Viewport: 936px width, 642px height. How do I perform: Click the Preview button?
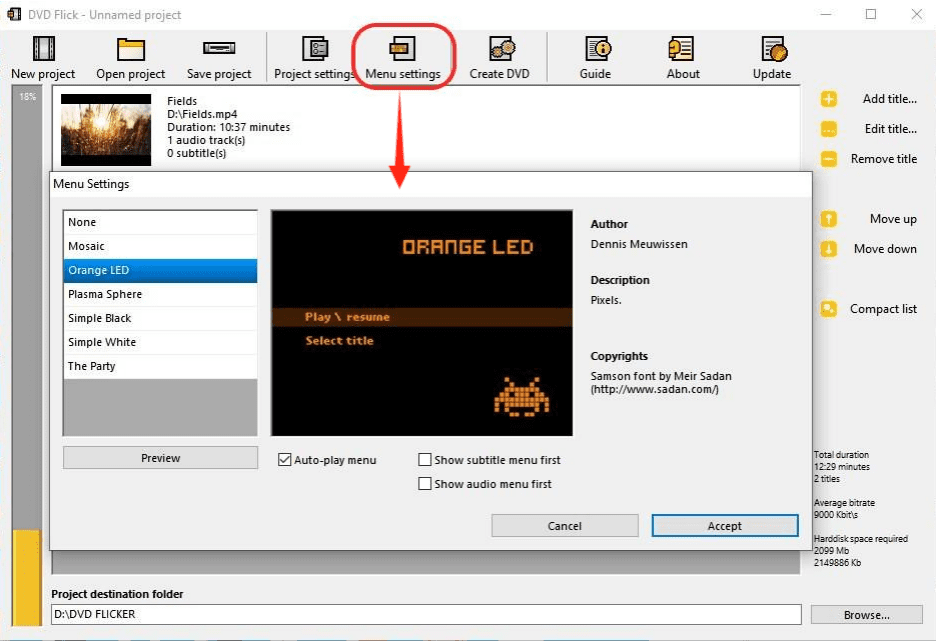[x=160, y=458]
